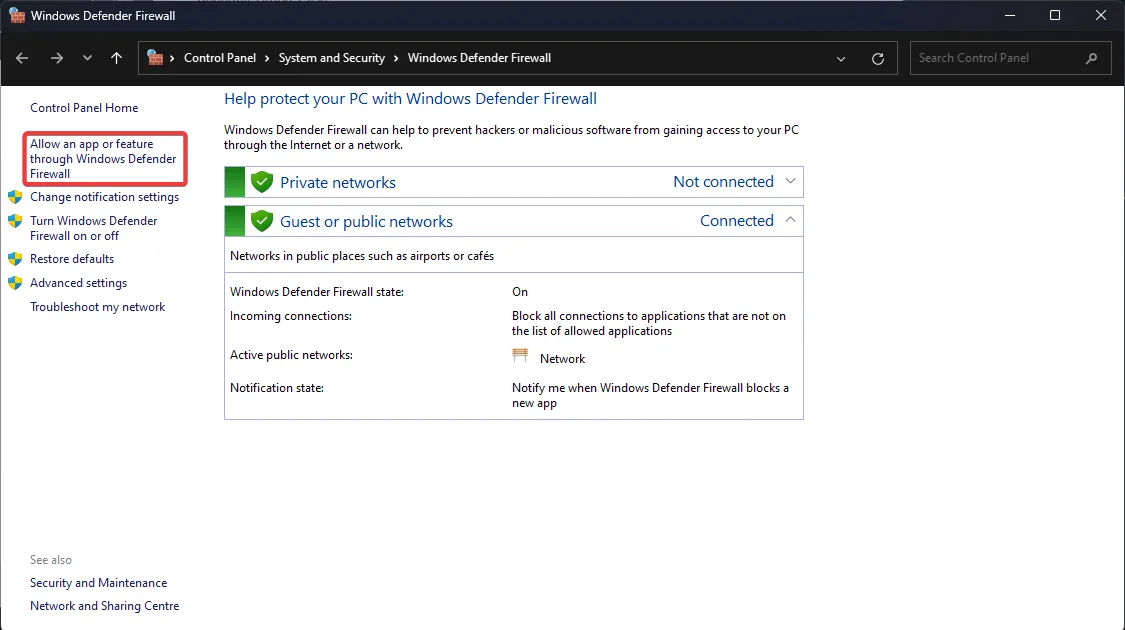This screenshot has width=1125, height=630.
Task: Go back using the back arrow
Action: tap(22, 58)
